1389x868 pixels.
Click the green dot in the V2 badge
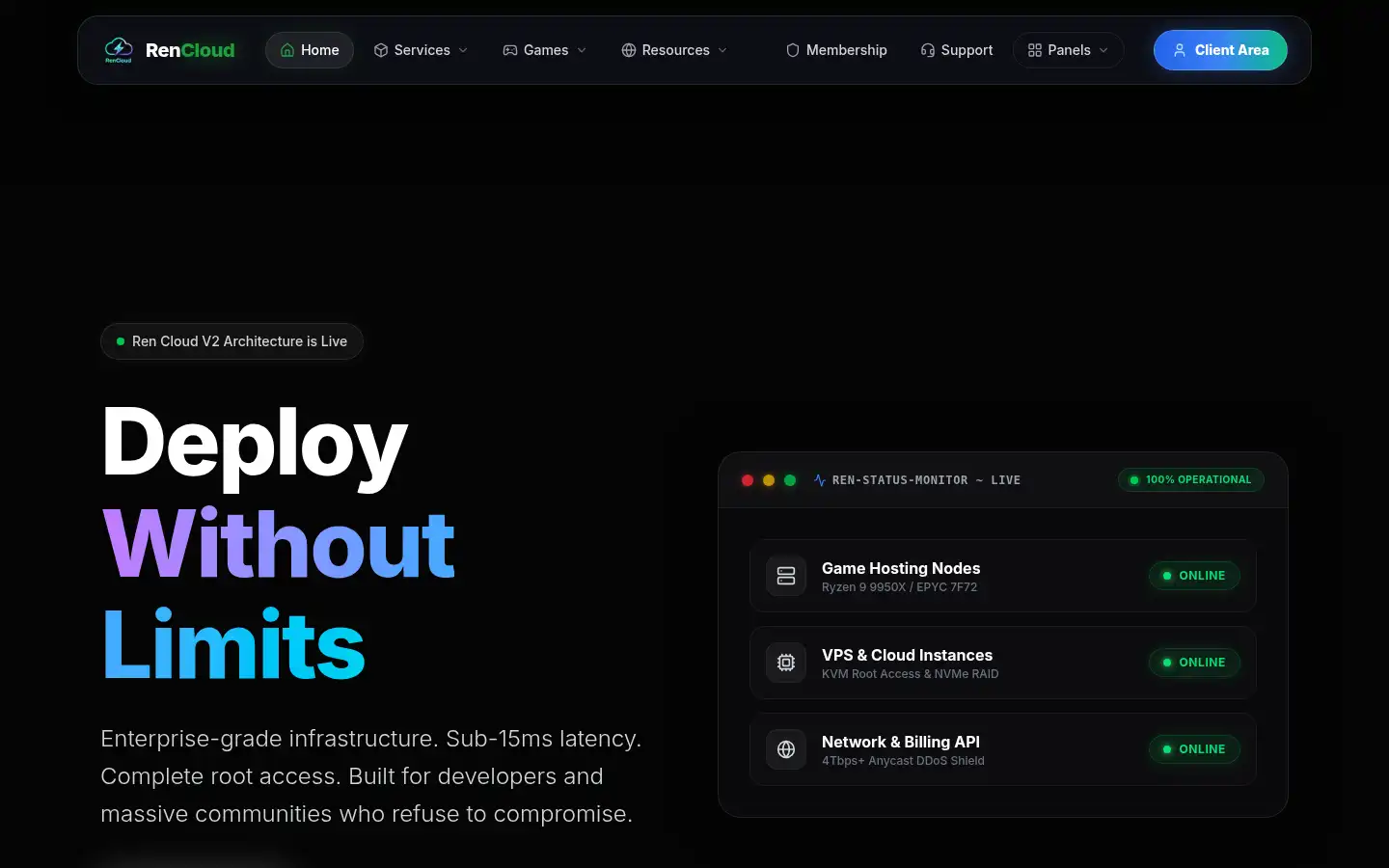coord(121,341)
